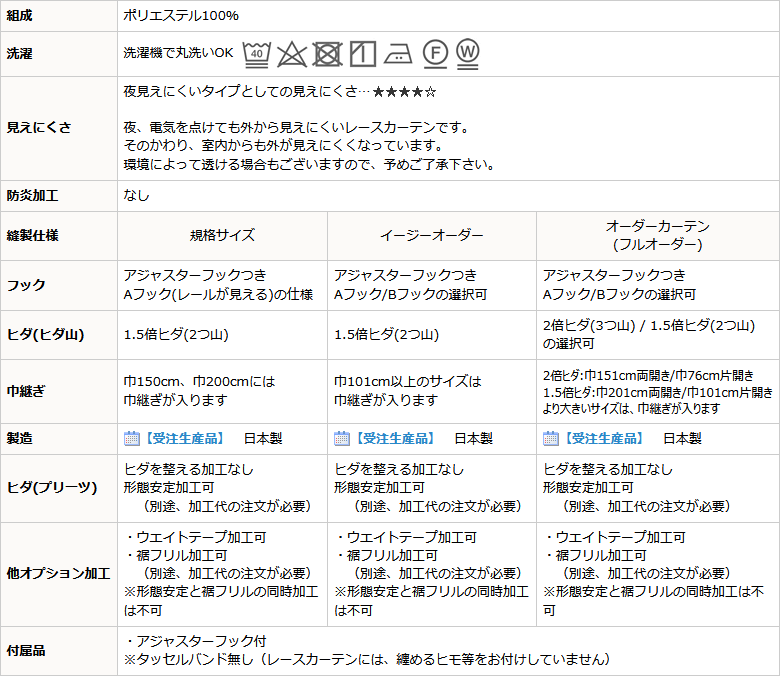Screen dimensions: 780x676
Task: Click calendar icon in オーダーカーテン 製造 cell
Action: pyautogui.click(x=551, y=438)
